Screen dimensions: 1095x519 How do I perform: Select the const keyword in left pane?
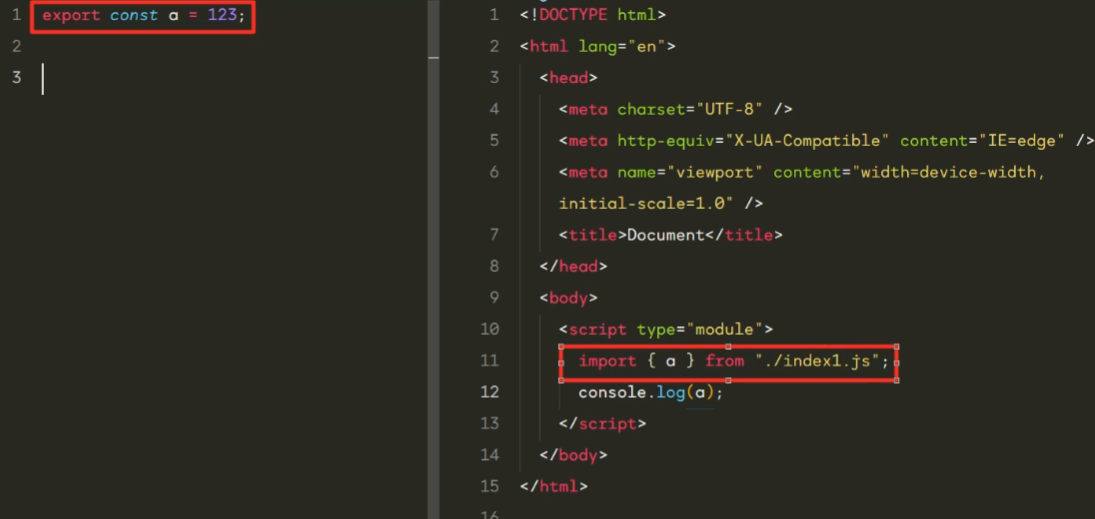(x=133, y=16)
